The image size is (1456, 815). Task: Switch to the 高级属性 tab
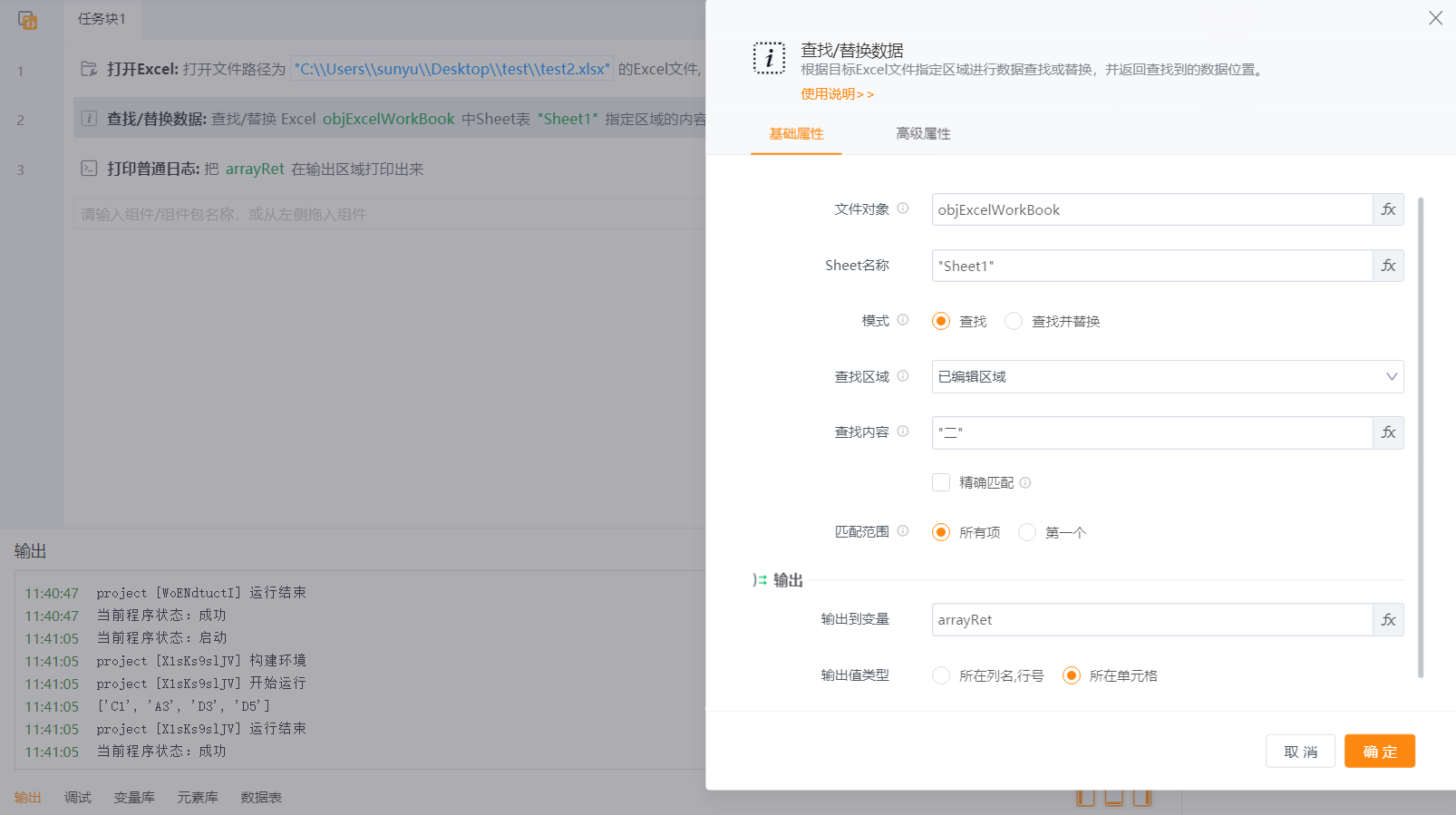(923, 134)
